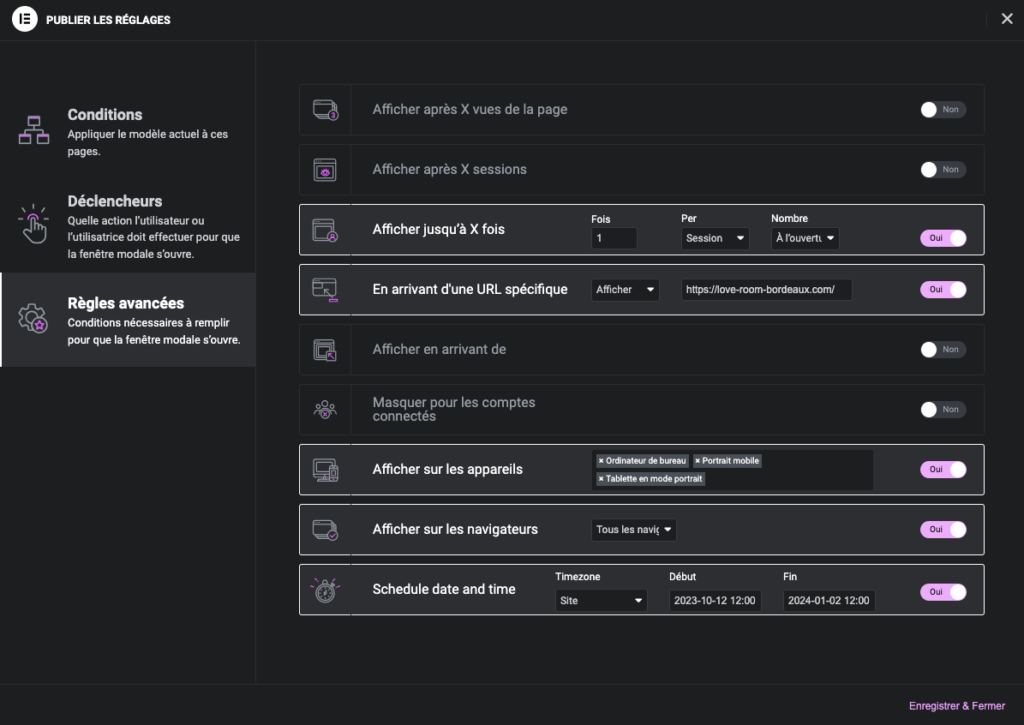Image resolution: width=1024 pixels, height=725 pixels.
Task: Expand the browsers selection dropdown
Action: tap(634, 530)
